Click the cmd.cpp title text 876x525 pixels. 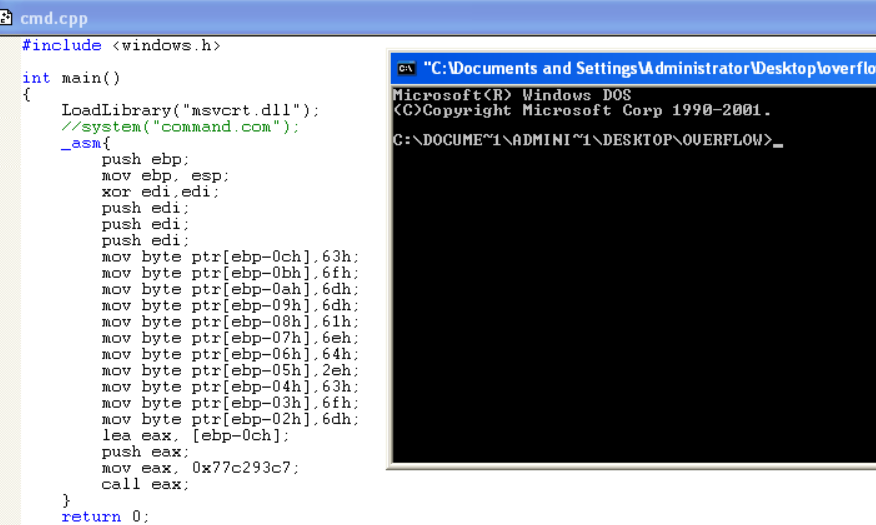[54, 18]
